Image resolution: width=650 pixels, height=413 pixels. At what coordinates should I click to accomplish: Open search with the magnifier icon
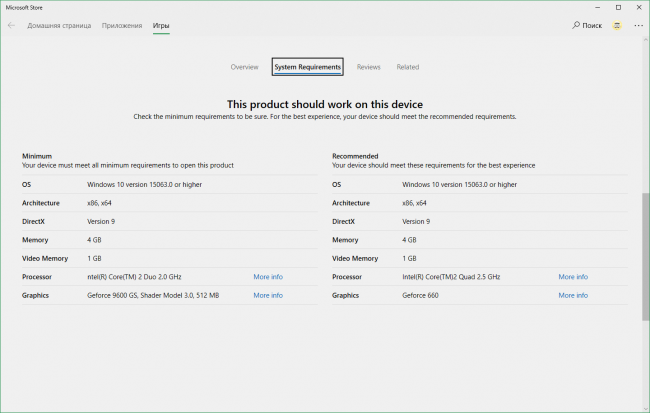tap(576, 25)
